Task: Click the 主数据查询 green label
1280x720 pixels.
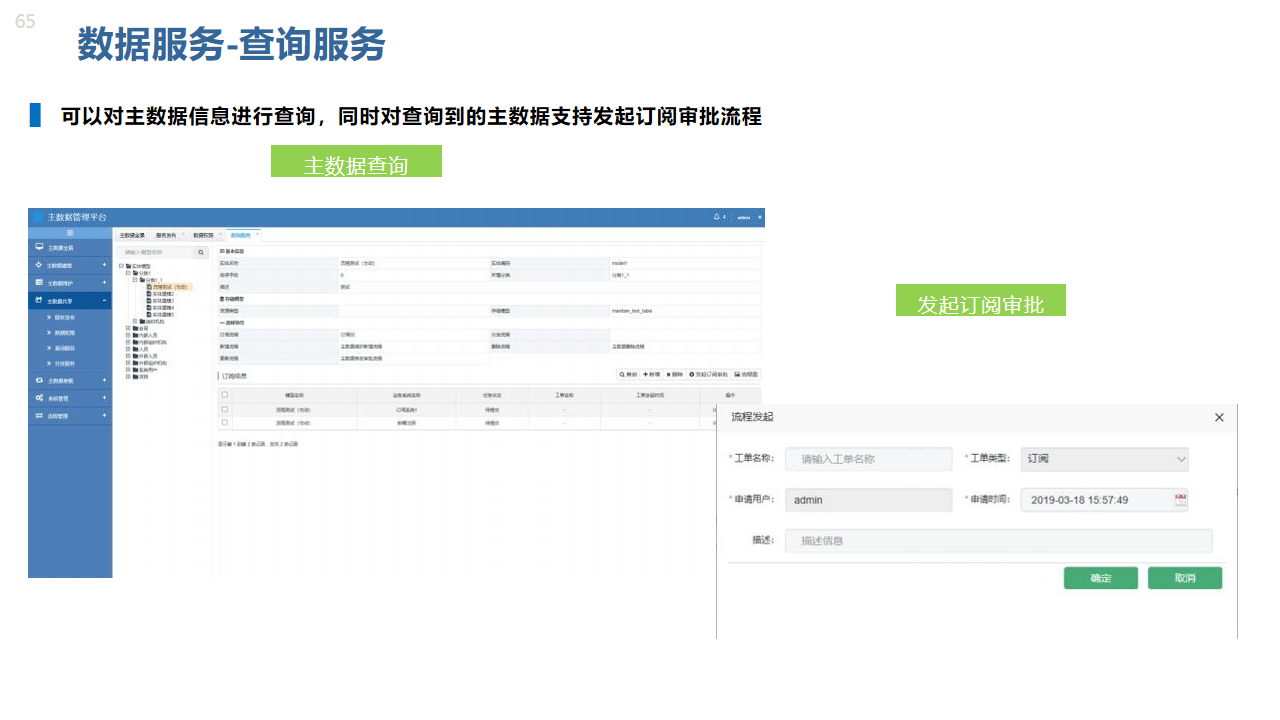Action: [x=356, y=162]
